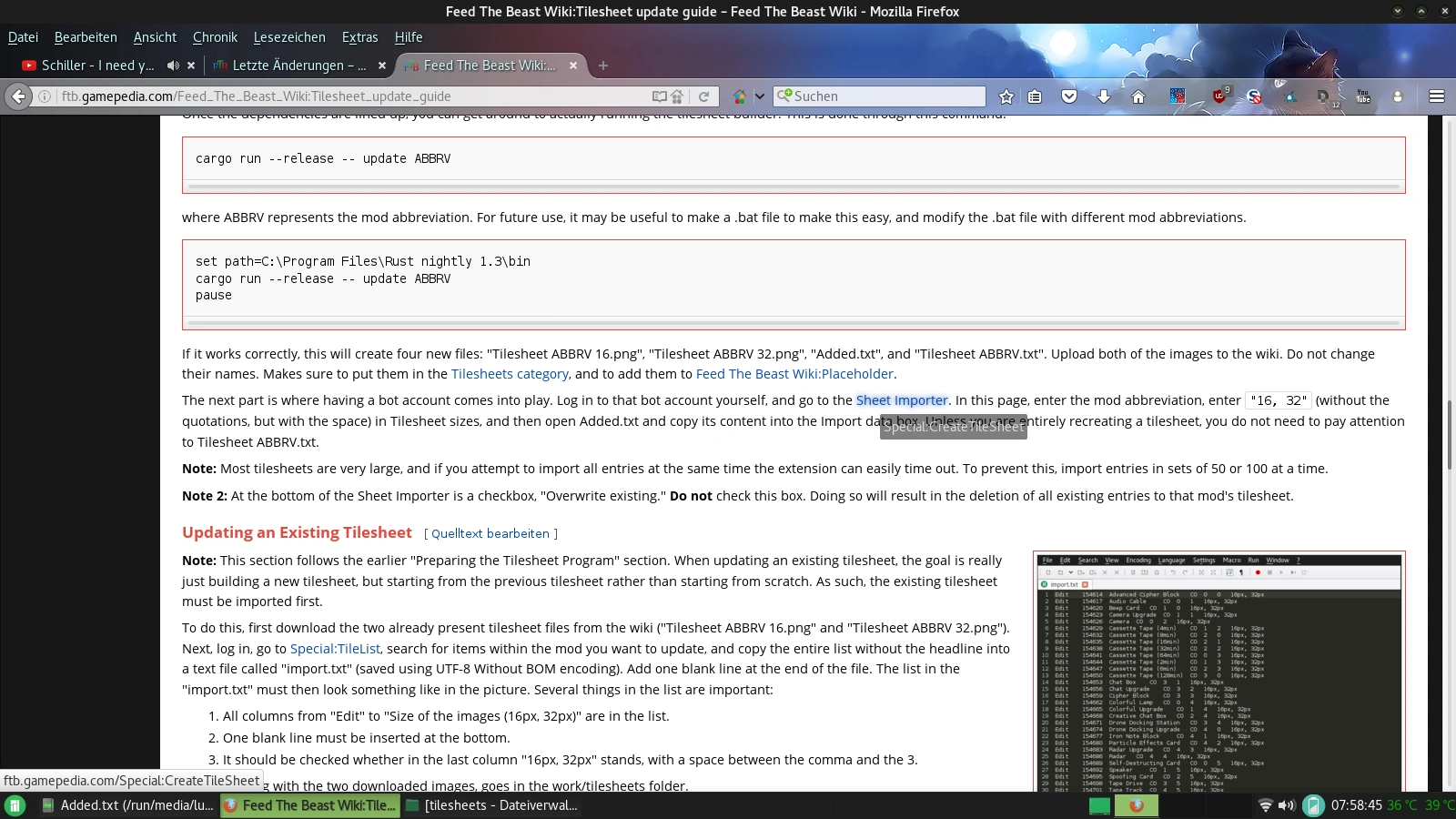
Task: Open the downloads arrow
Action: click(1104, 96)
